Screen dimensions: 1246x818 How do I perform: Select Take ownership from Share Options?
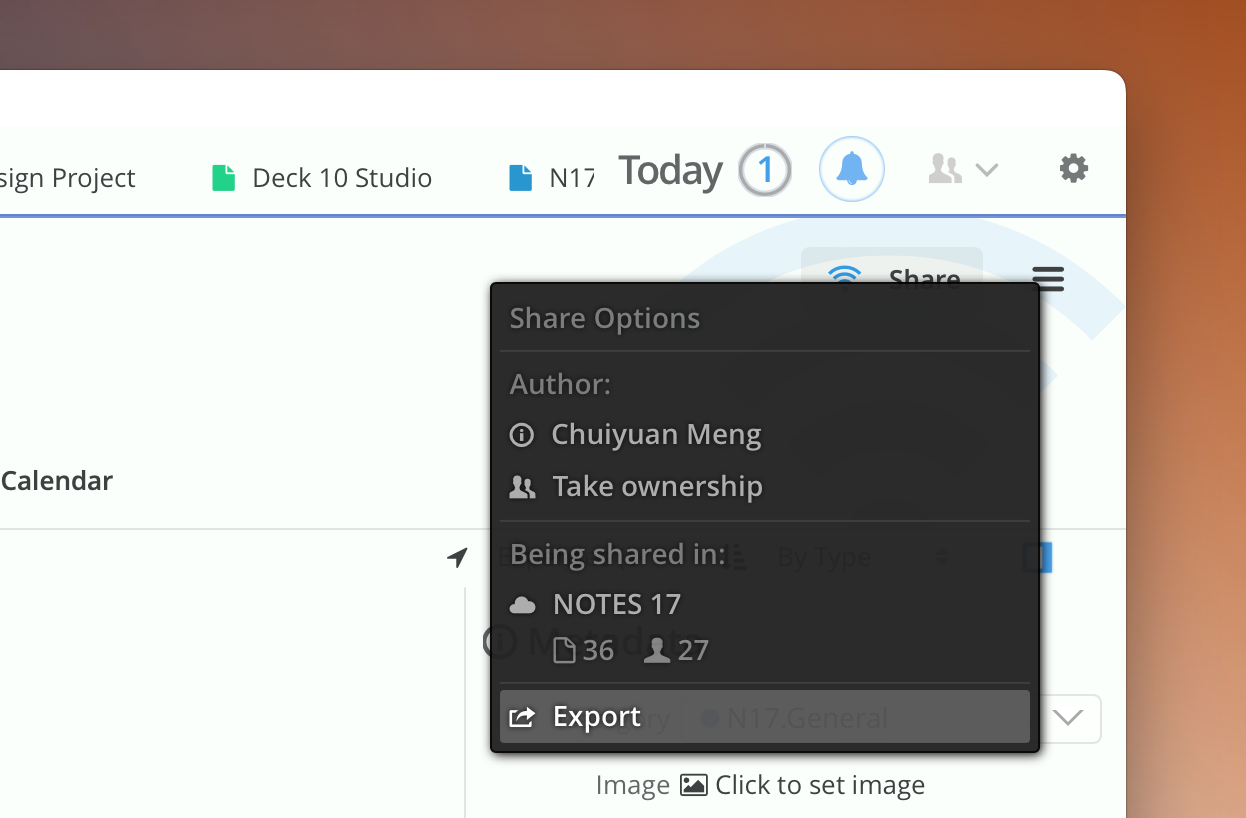pyautogui.click(x=657, y=487)
